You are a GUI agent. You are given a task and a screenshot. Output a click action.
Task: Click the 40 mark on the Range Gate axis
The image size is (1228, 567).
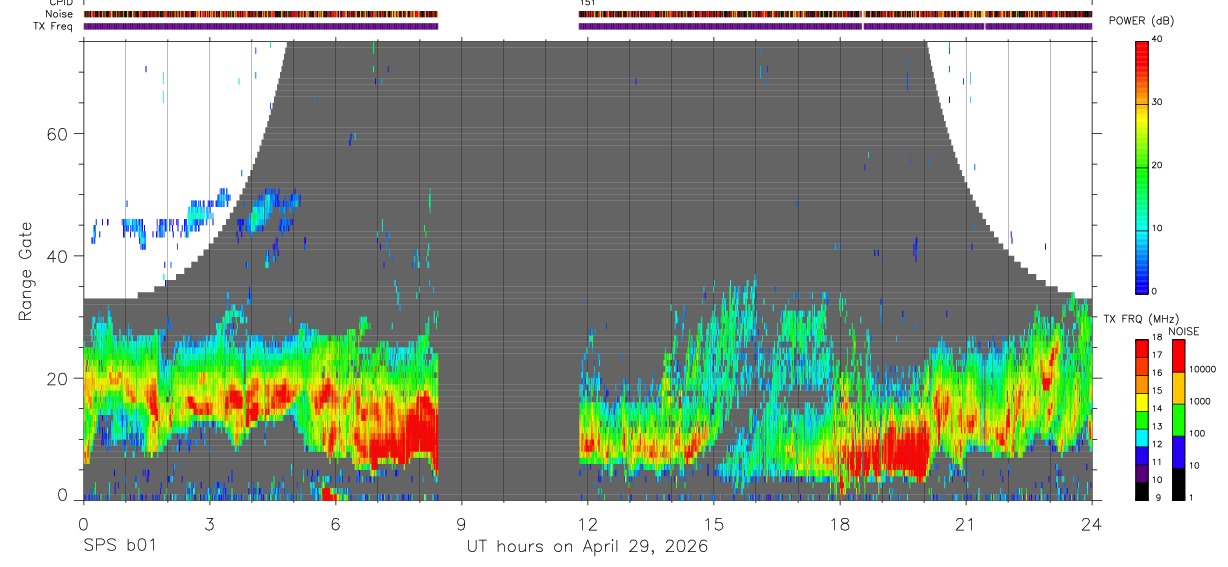point(58,256)
